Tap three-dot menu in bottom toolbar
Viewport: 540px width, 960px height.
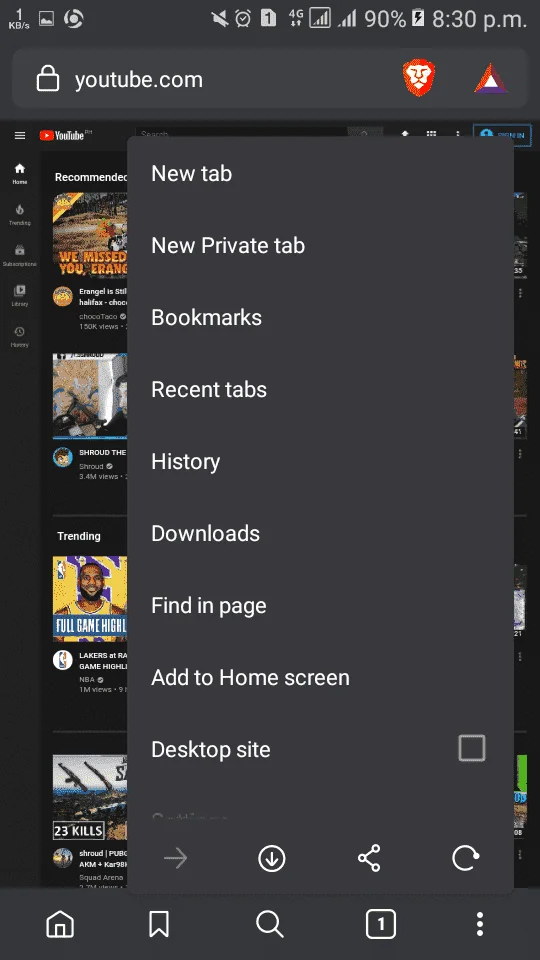pyautogui.click(x=480, y=924)
